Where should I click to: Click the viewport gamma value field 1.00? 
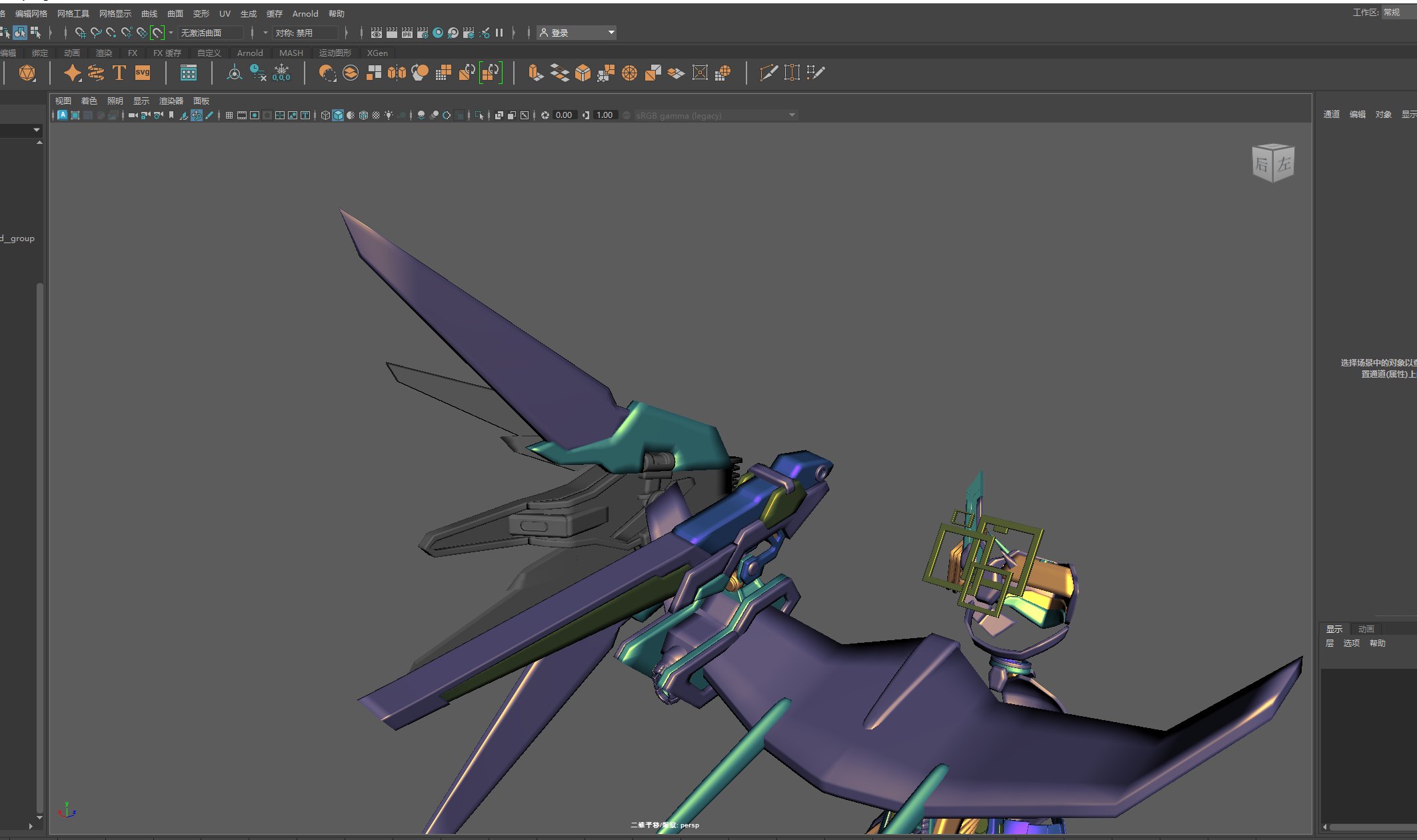[605, 115]
